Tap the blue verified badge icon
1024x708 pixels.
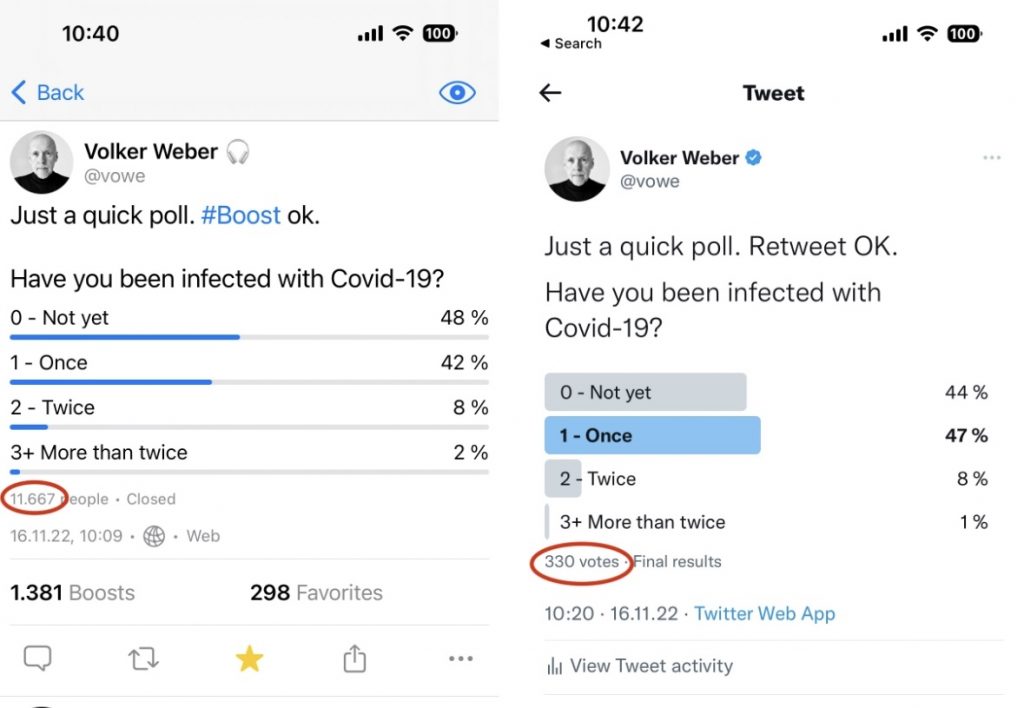click(755, 158)
